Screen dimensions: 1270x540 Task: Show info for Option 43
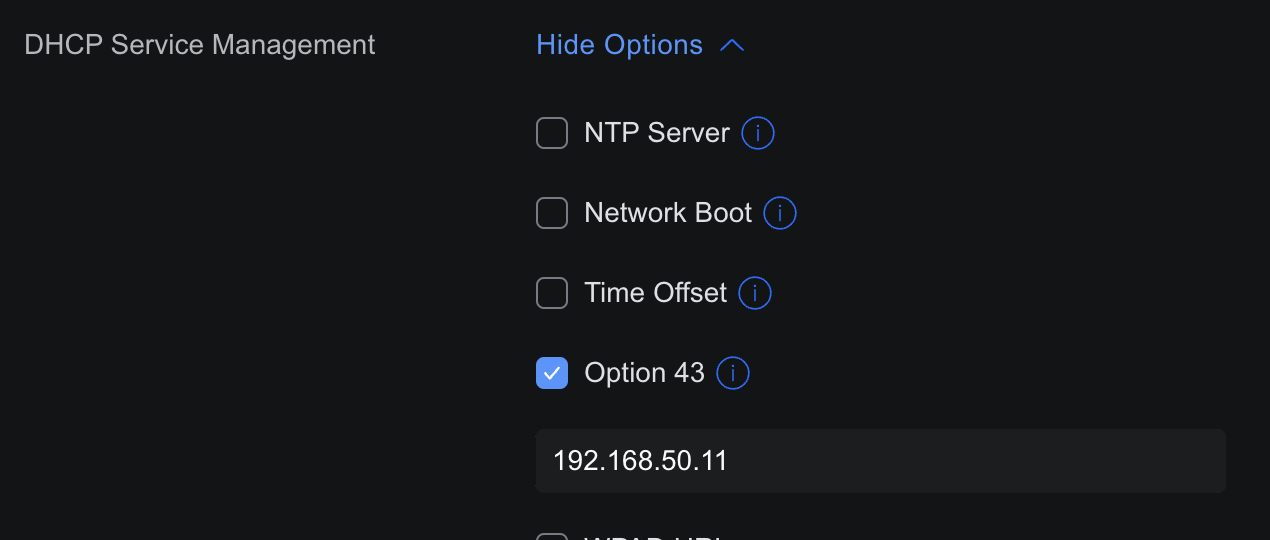[733, 373]
